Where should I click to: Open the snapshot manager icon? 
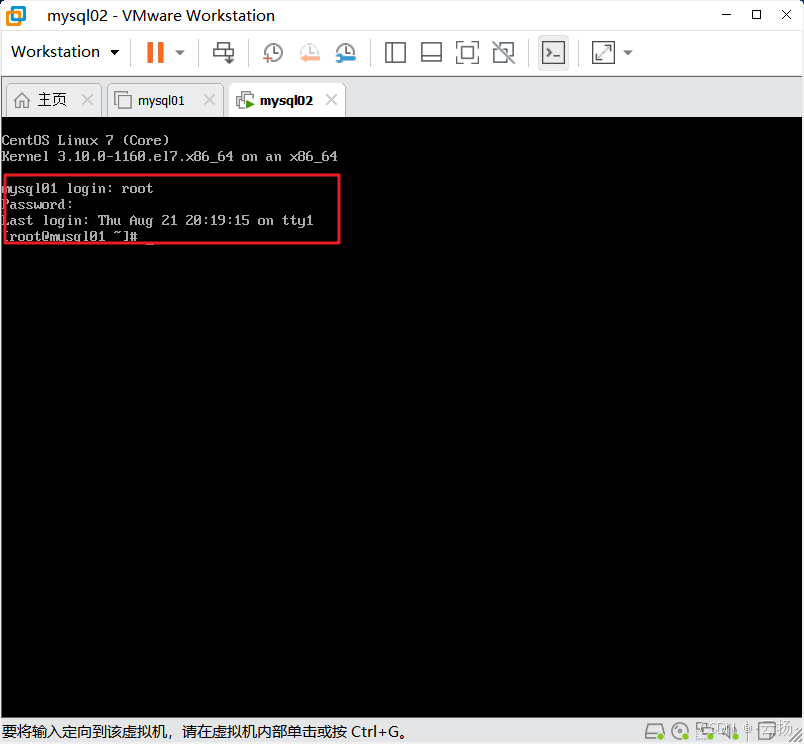pos(346,53)
